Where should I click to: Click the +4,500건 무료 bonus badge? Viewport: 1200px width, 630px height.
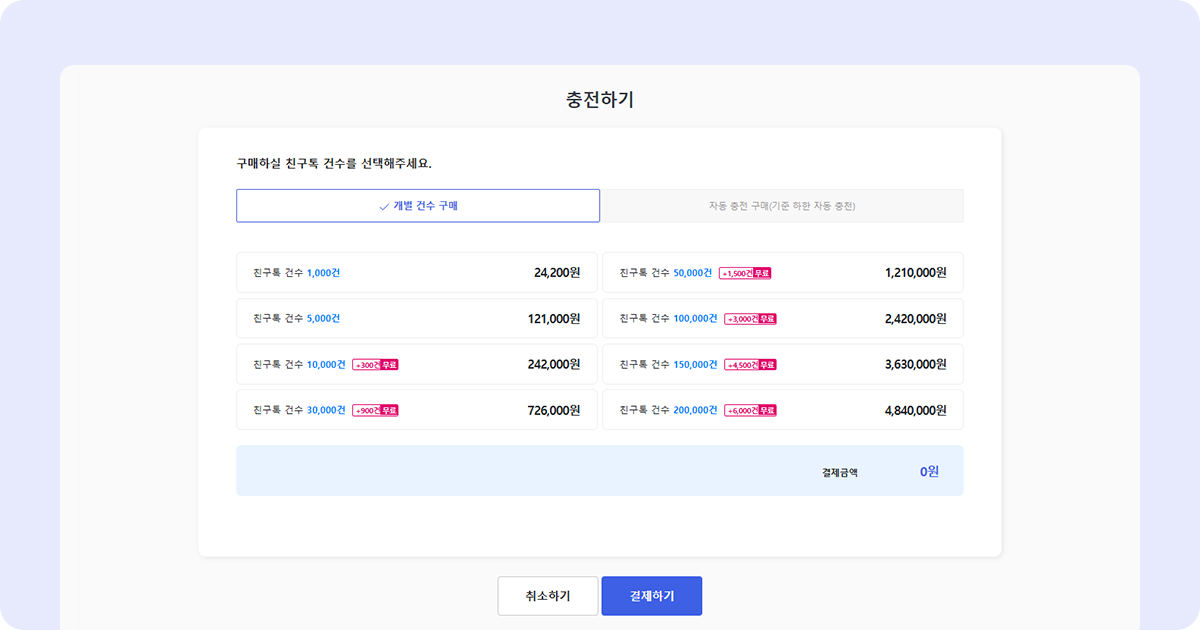click(751, 365)
